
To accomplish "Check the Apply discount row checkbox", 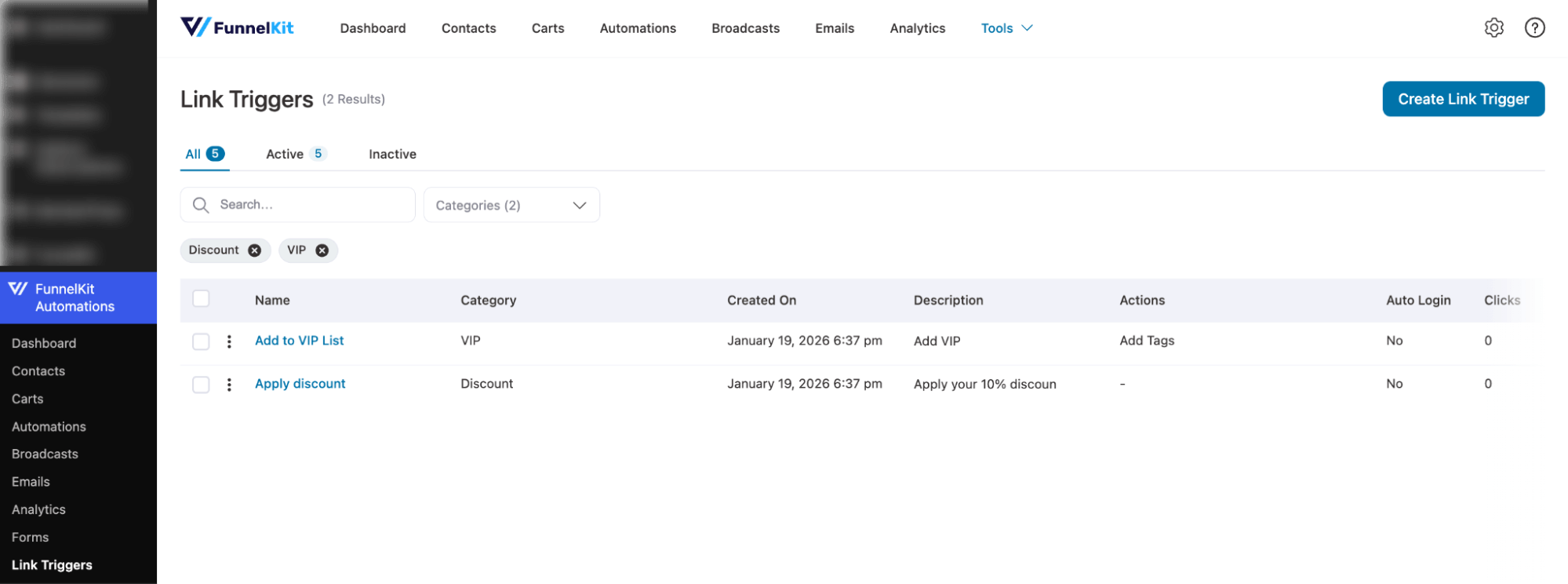I will click(x=201, y=385).
